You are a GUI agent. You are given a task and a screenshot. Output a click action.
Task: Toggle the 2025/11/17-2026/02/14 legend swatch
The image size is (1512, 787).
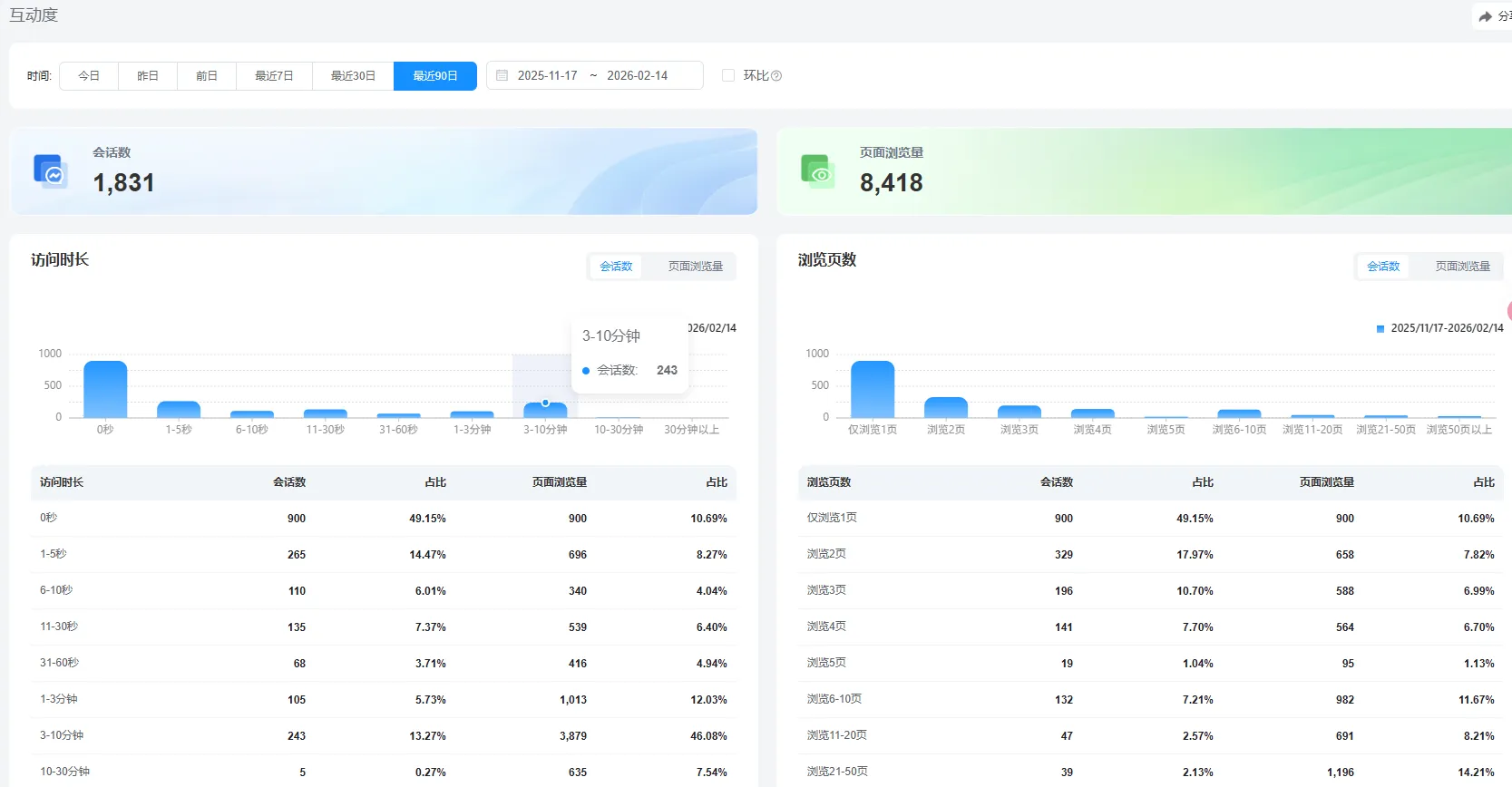(1380, 328)
